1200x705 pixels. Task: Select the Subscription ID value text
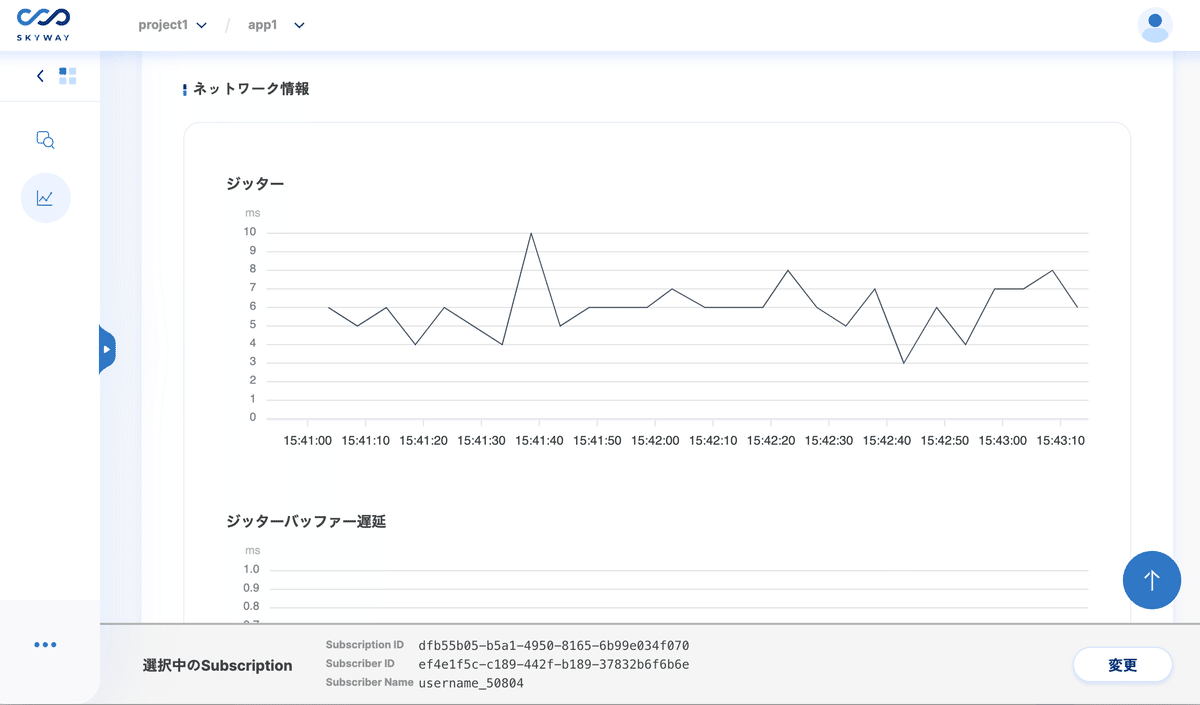[x=556, y=645]
